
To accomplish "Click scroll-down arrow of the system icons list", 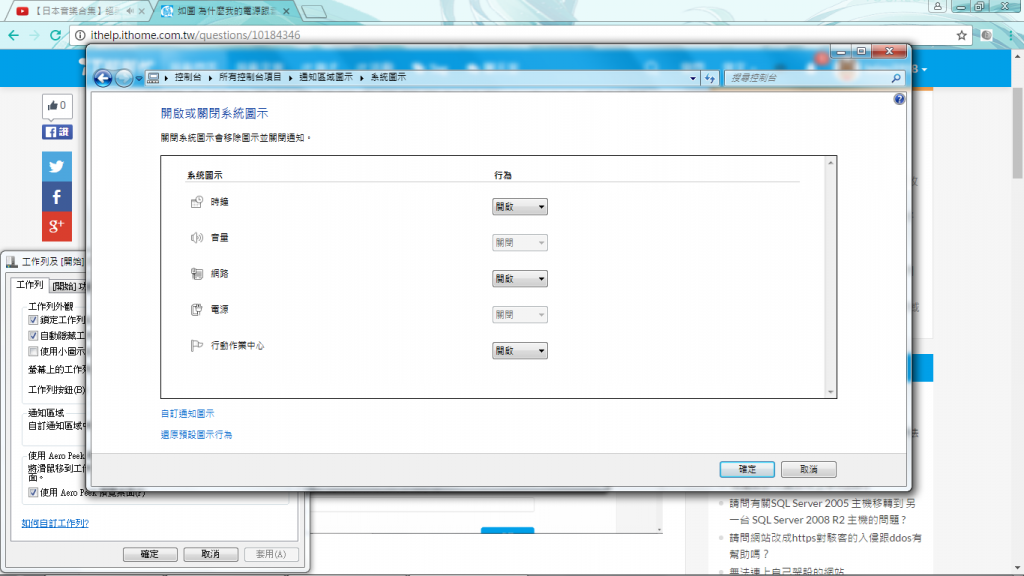I will point(831,392).
